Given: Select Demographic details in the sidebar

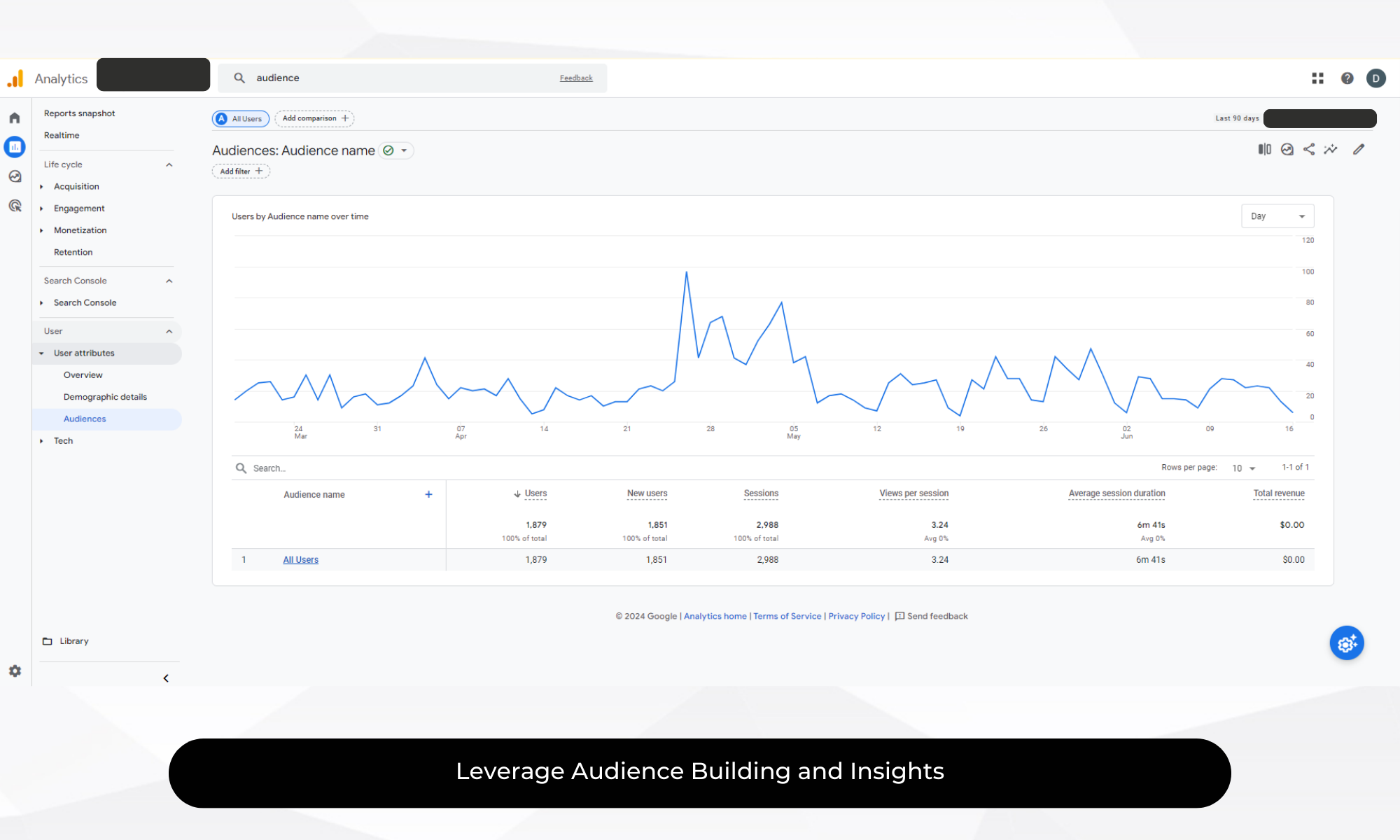Looking at the screenshot, I should click(105, 397).
